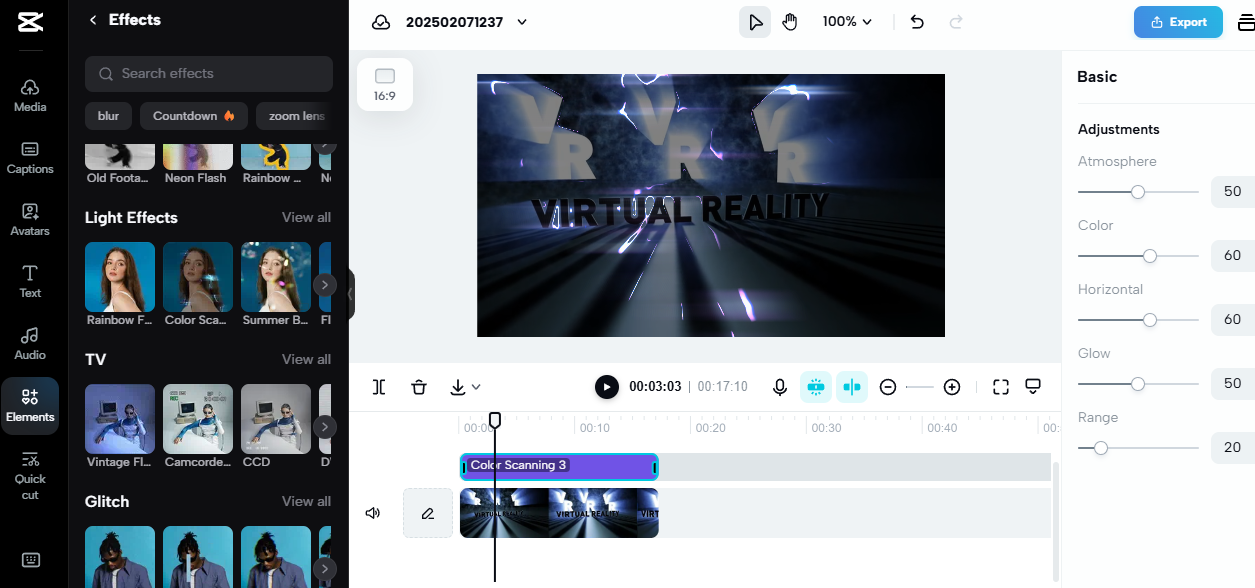Screen dimensions: 1255x588
Task: Mute the video track audio
Action: tap(373, 512)
